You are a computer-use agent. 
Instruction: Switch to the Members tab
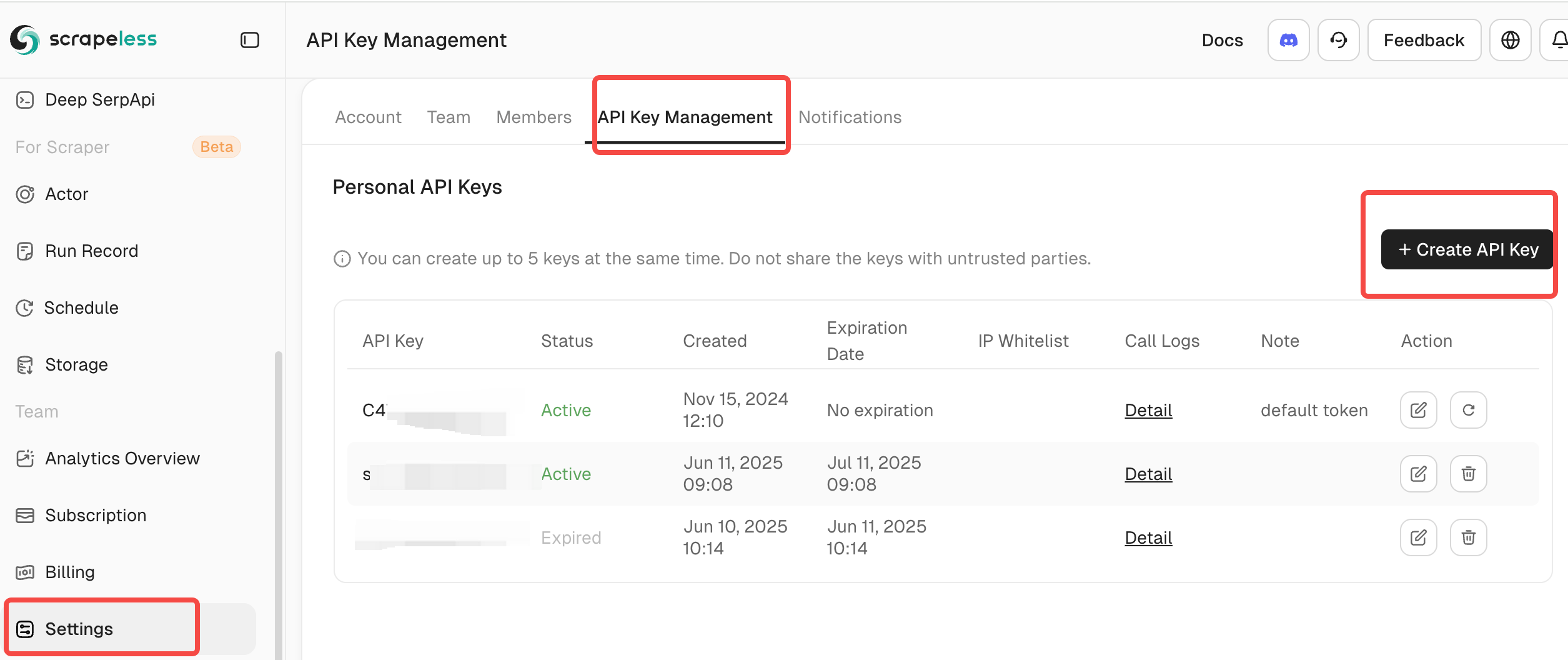(x=533, y=117)
